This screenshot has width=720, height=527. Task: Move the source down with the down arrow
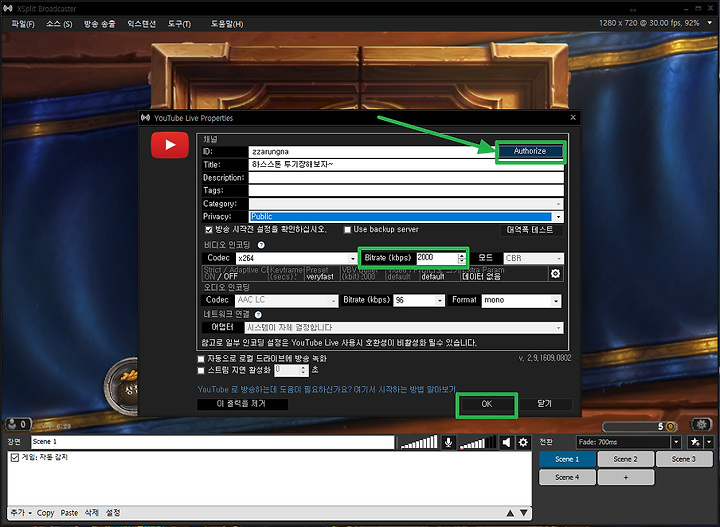[523, 513]
